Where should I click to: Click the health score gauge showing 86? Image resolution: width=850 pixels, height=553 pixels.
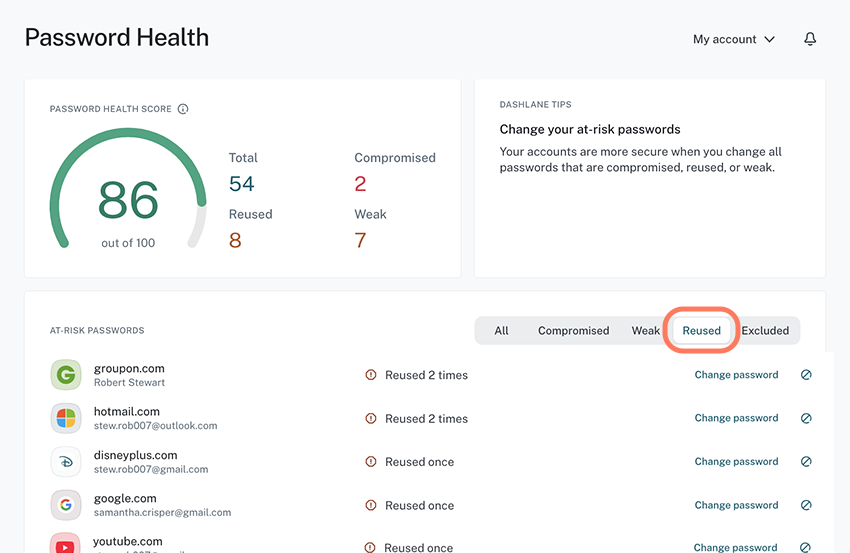click(x=128, y=200)
